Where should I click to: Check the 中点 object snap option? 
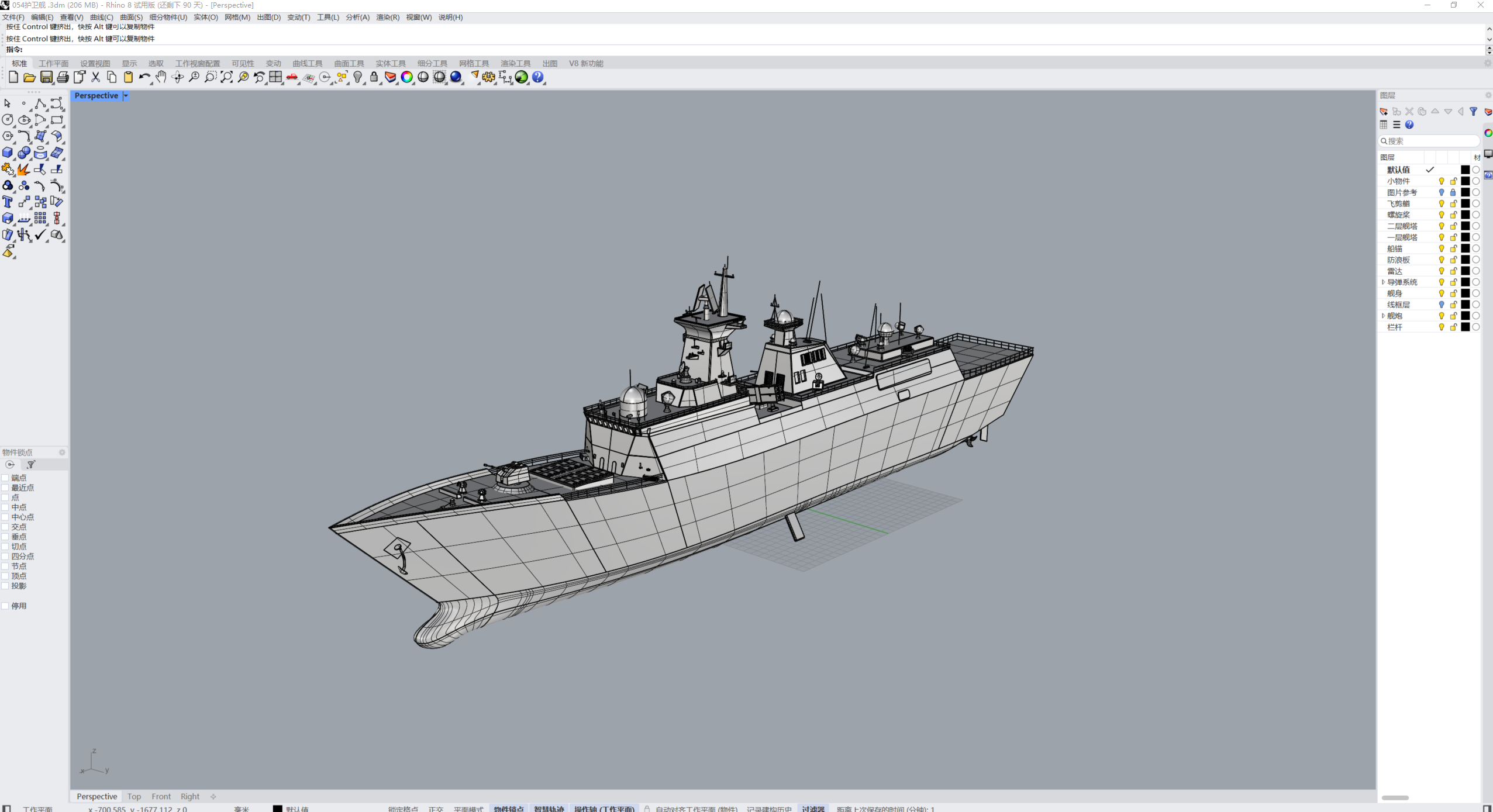[x=5, y=507]
